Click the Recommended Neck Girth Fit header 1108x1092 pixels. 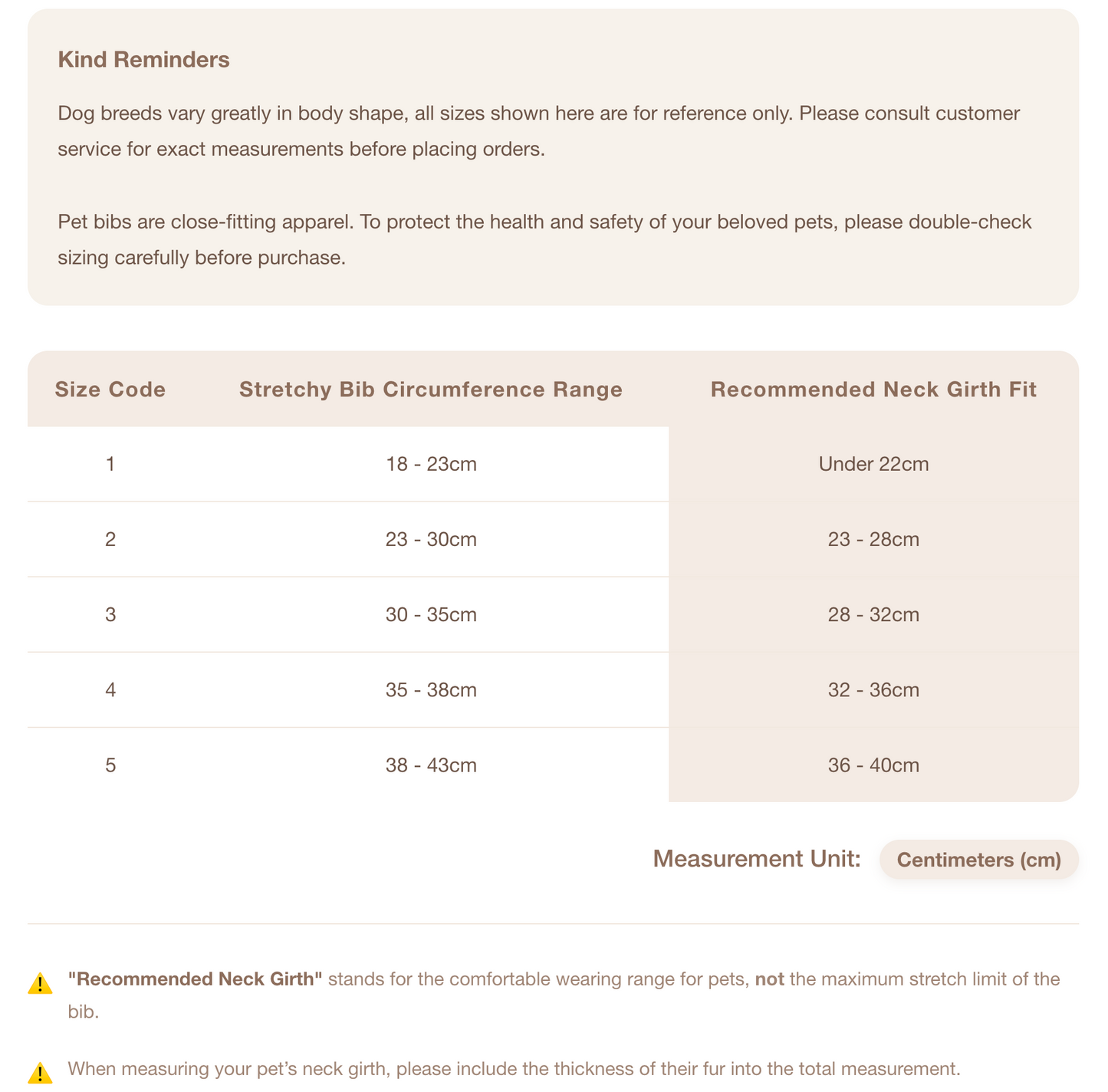tap(873, 390)
